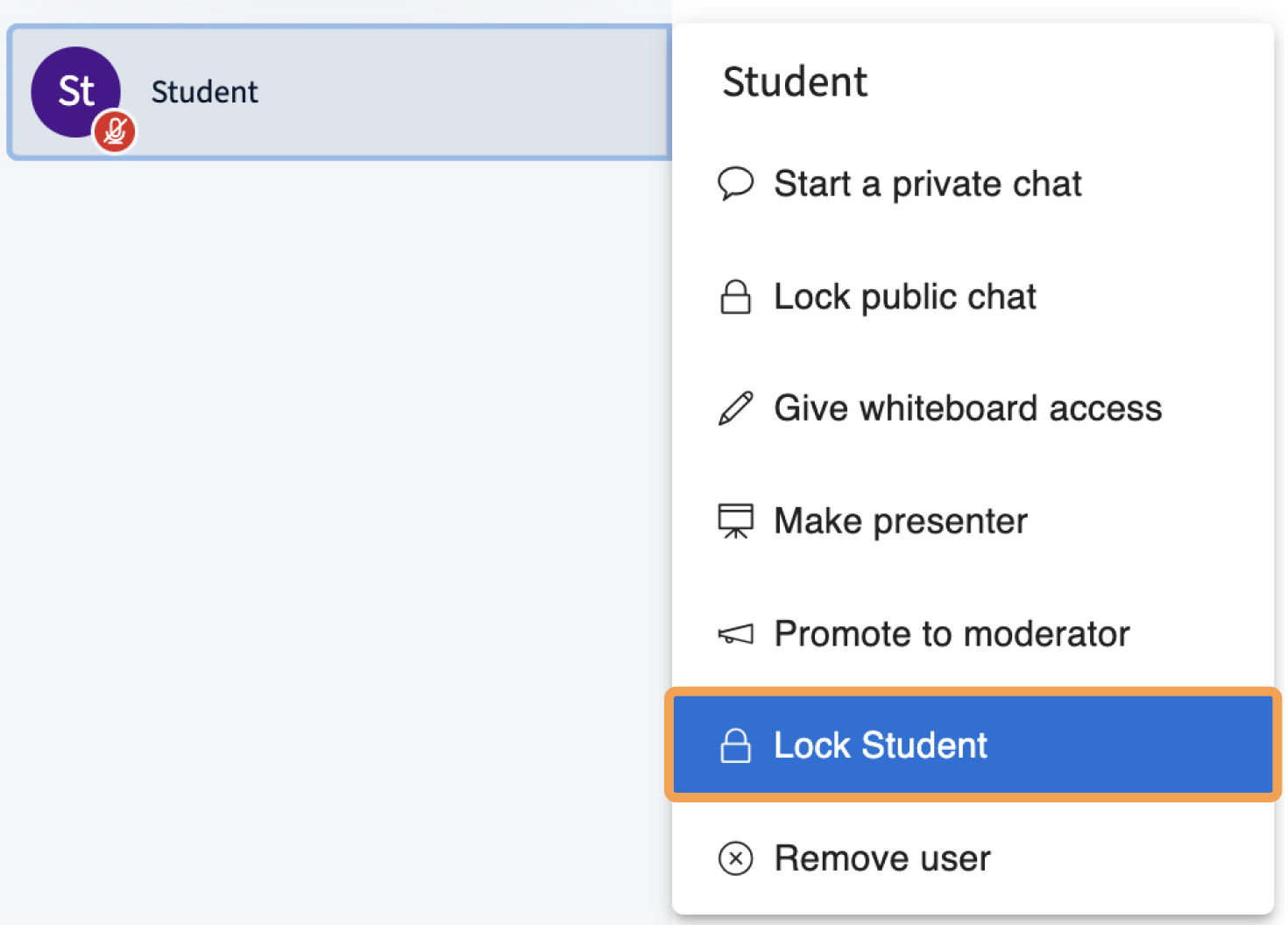Click the red muted microphone badge
The width and height of the screenshot is (1288, 925).
tap(115, 131)
